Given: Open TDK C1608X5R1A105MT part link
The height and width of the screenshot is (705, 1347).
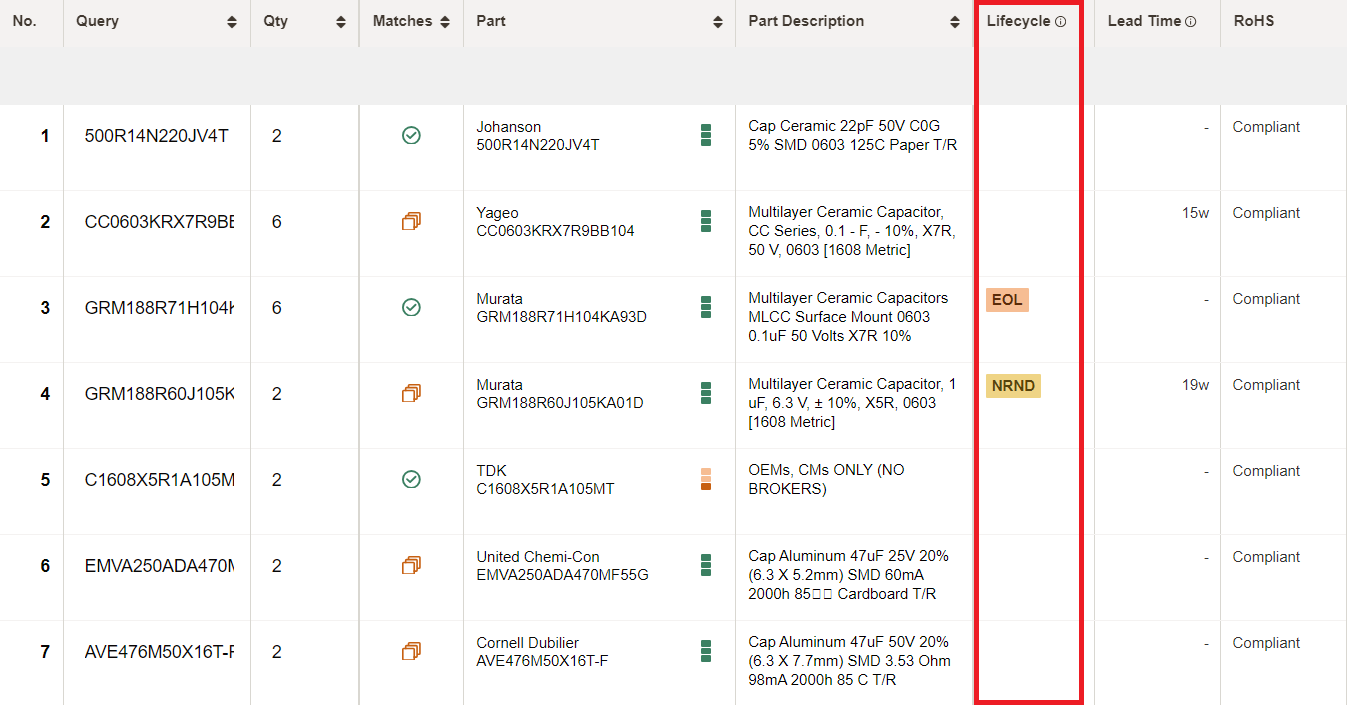Looking at the screenshot, I should click(545, 480).
